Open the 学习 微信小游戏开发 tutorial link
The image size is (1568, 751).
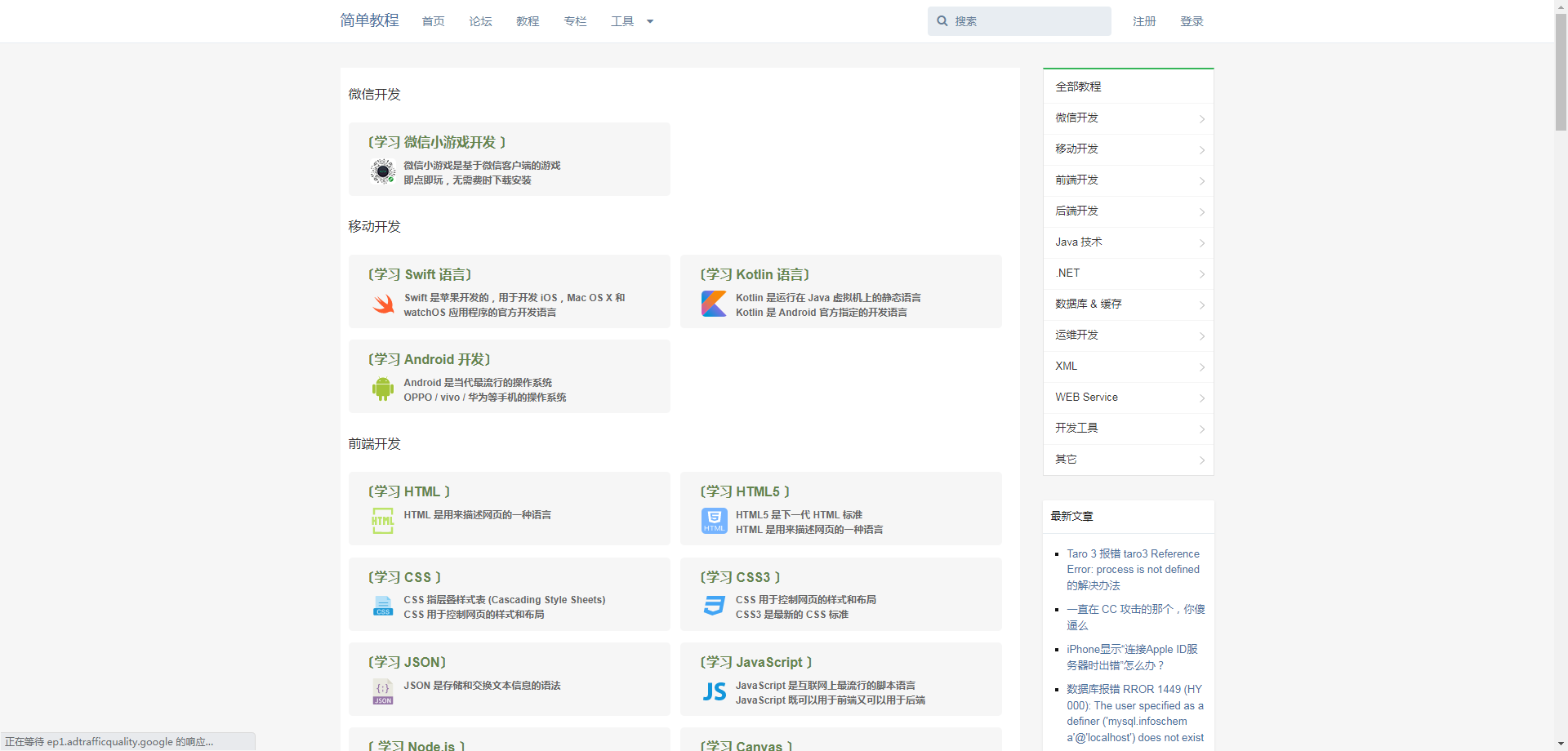(437, 142)
